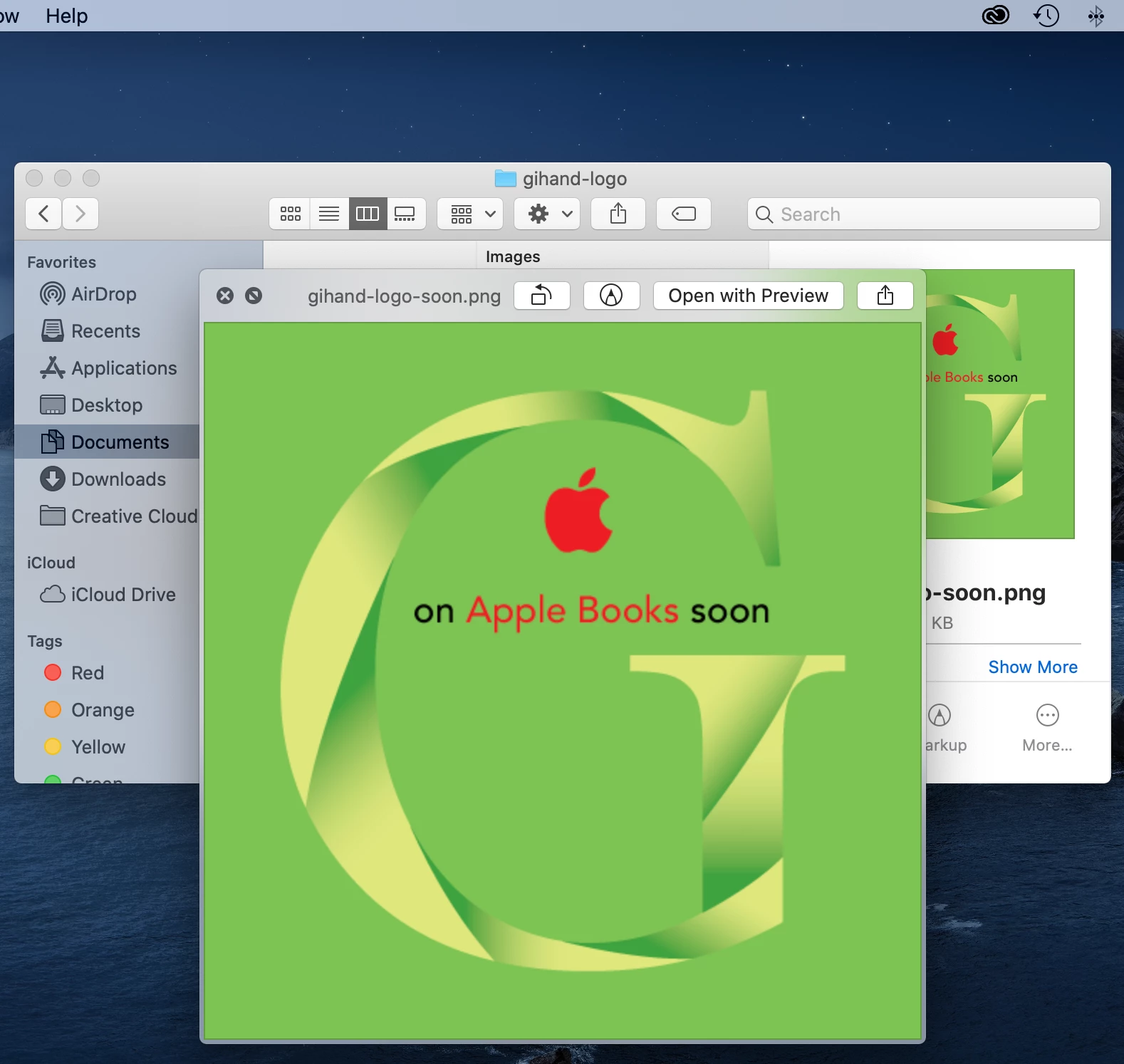Click the More... quick action

click(1047, 728)
